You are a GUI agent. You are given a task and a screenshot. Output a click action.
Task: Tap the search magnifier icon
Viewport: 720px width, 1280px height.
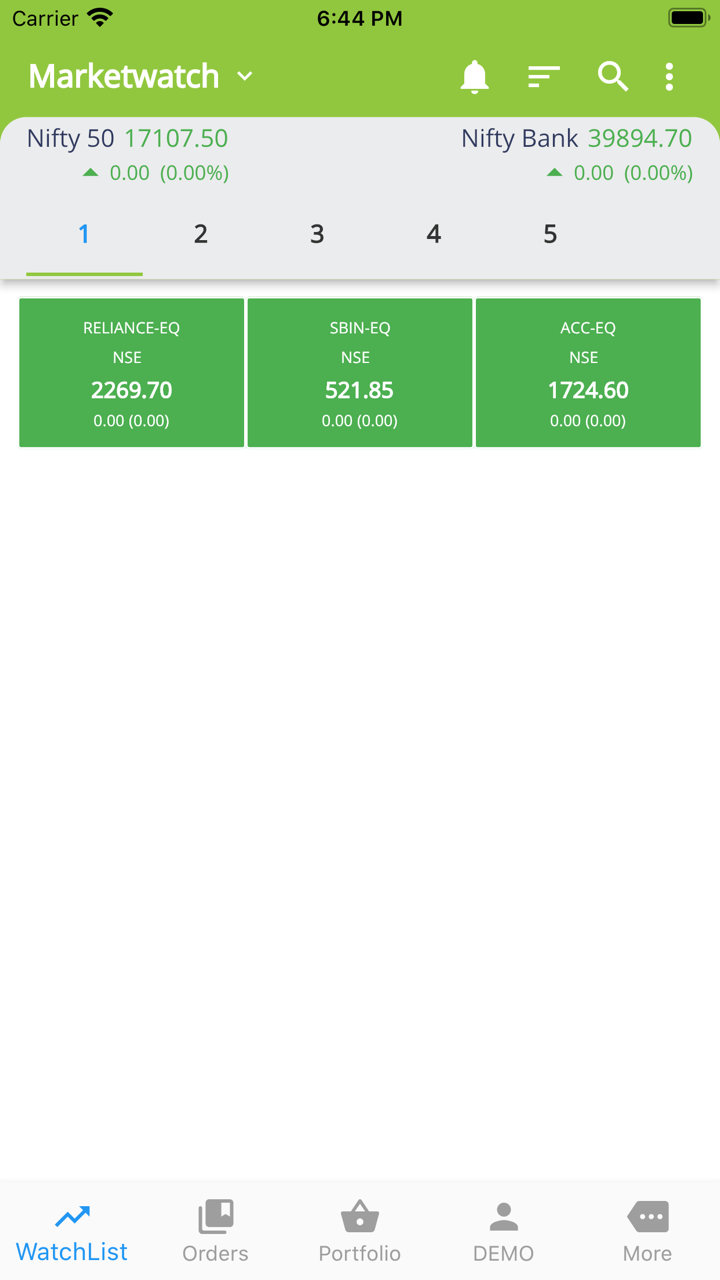pyautogui.click(x=612, y=77)
